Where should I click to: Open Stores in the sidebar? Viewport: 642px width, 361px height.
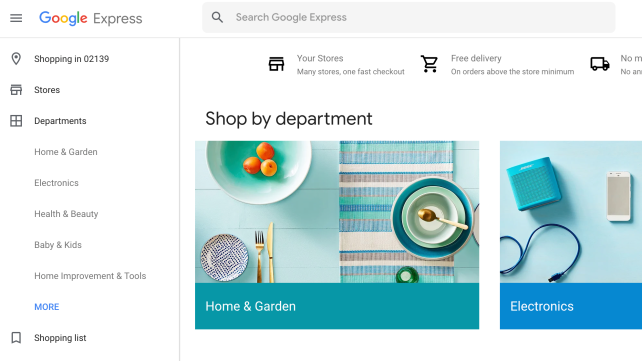click(47, 90)
